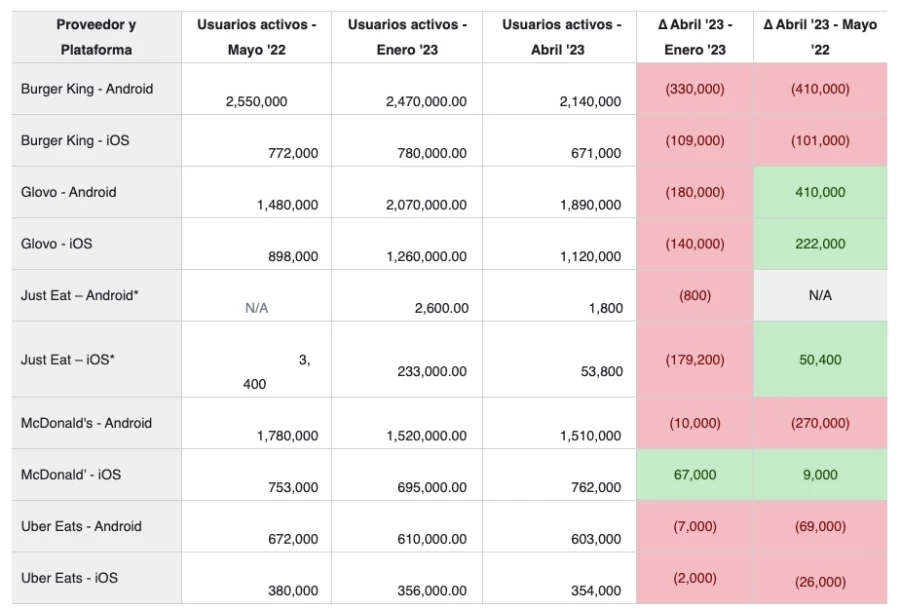Select the 'Uber Eats - iOS' row label

click(96, 578)
